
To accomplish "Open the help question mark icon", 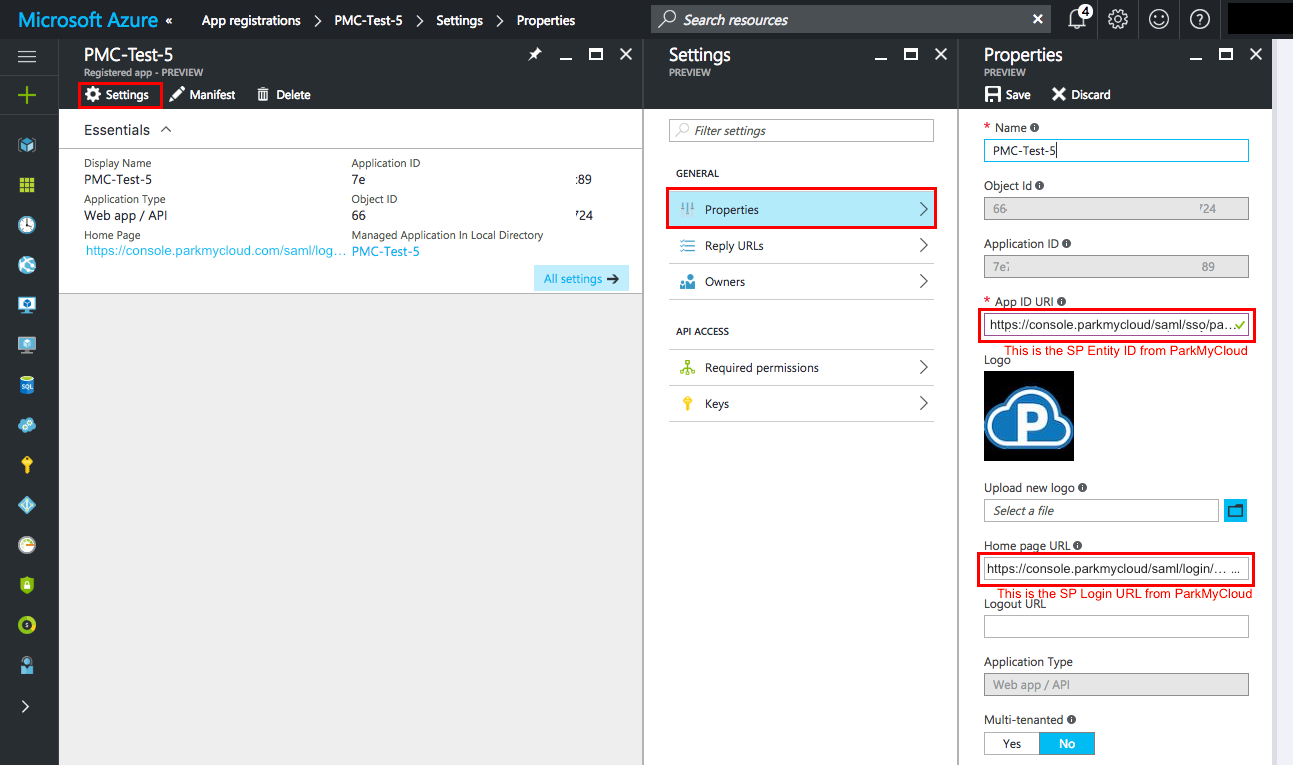I will click(x=1200, y=19).
